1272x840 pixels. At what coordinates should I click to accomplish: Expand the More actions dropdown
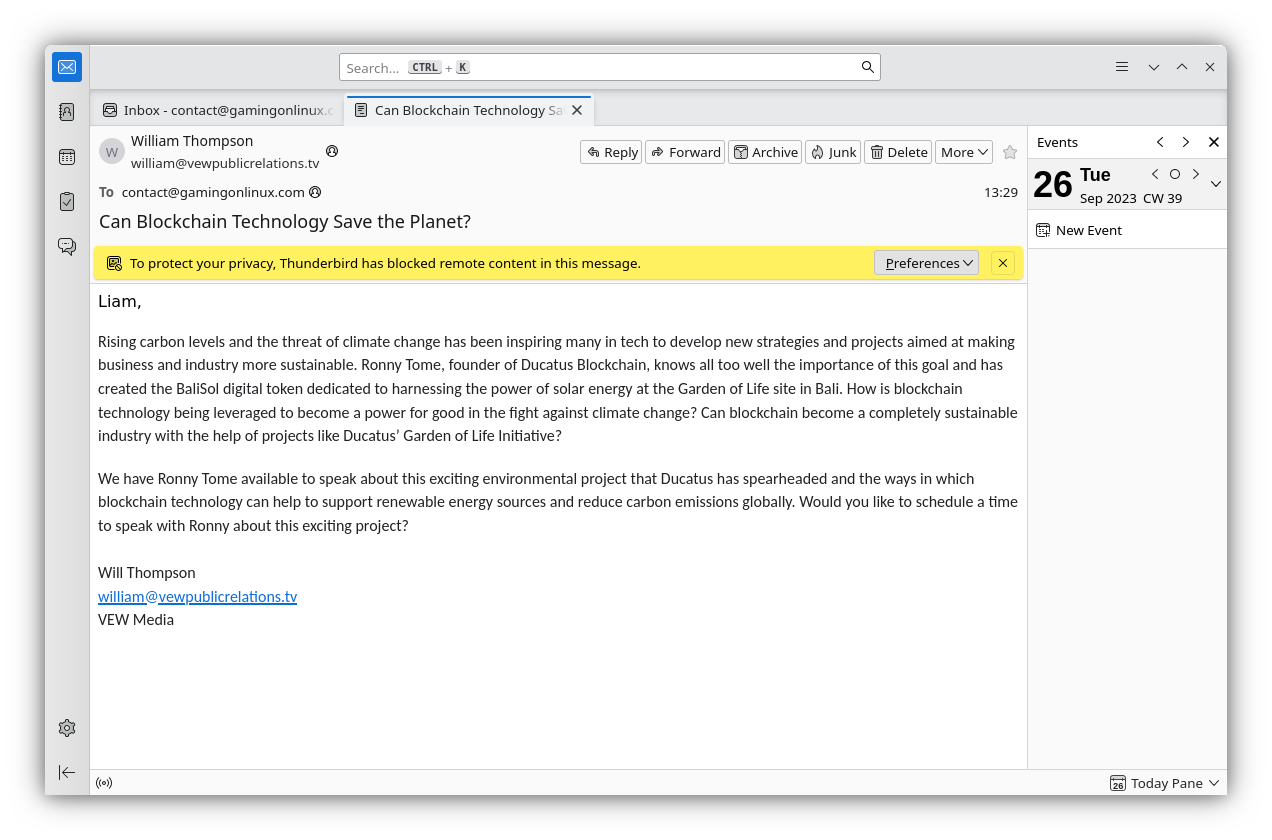964,152
